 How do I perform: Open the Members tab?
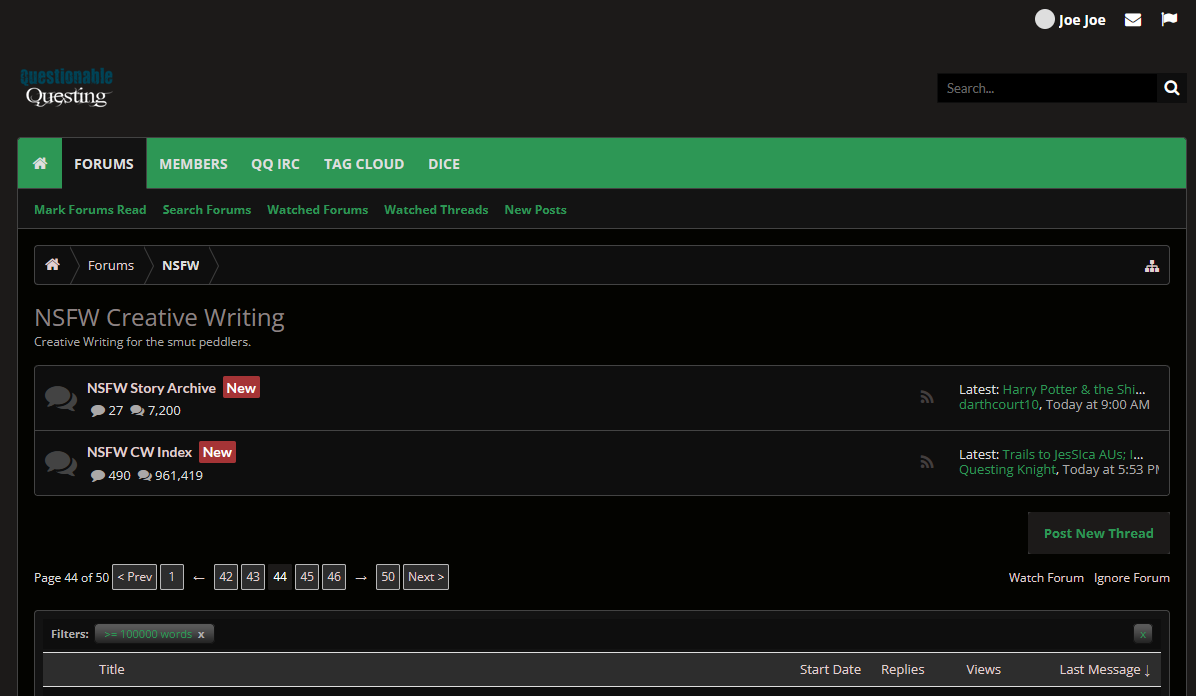click(x=193, y=164)
